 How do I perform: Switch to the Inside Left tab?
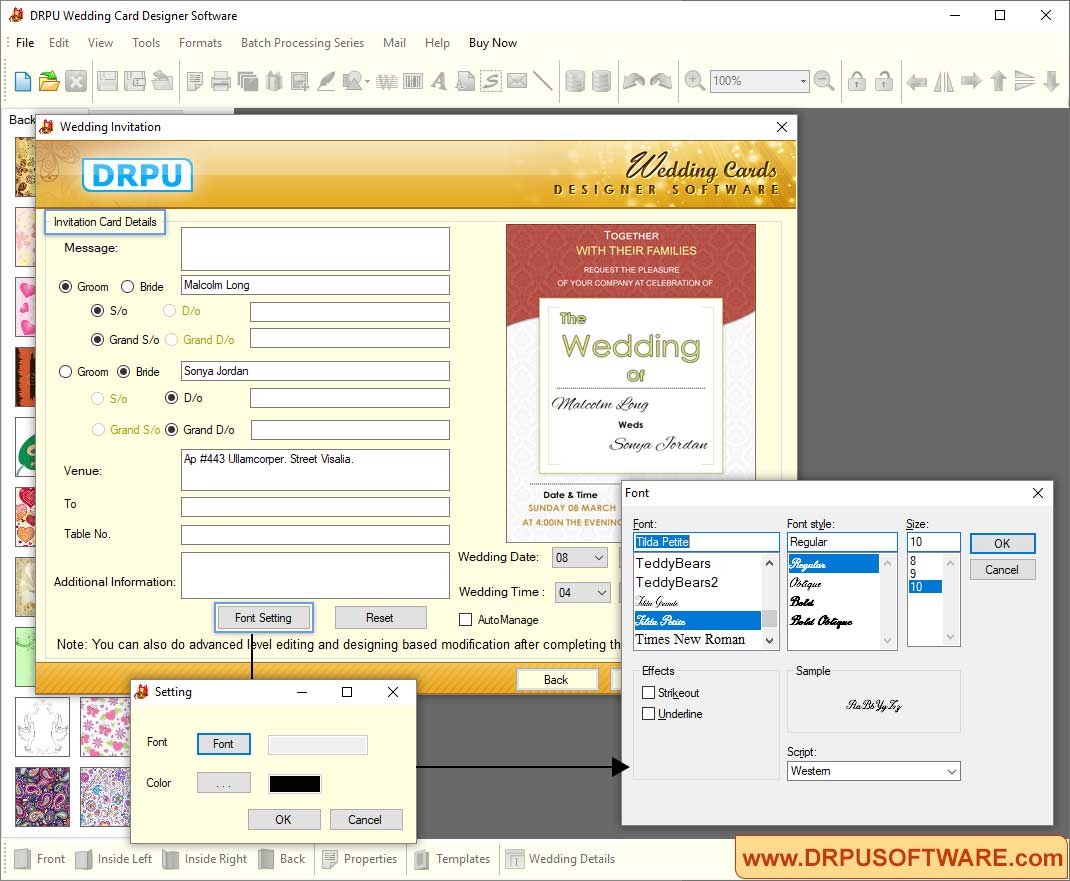[115, 859]
